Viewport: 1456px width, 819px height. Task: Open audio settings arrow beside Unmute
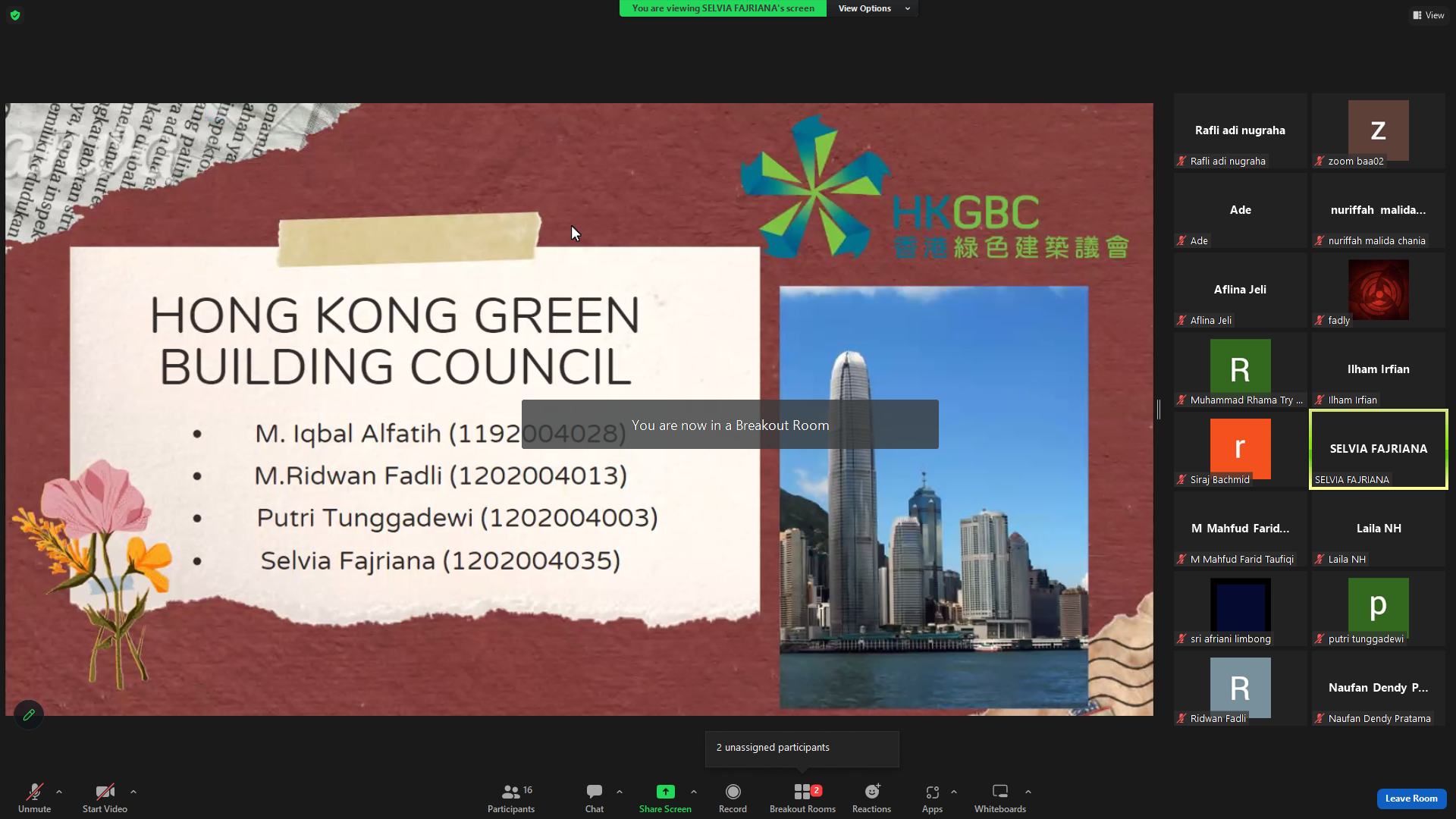click(x=59, y=792)
